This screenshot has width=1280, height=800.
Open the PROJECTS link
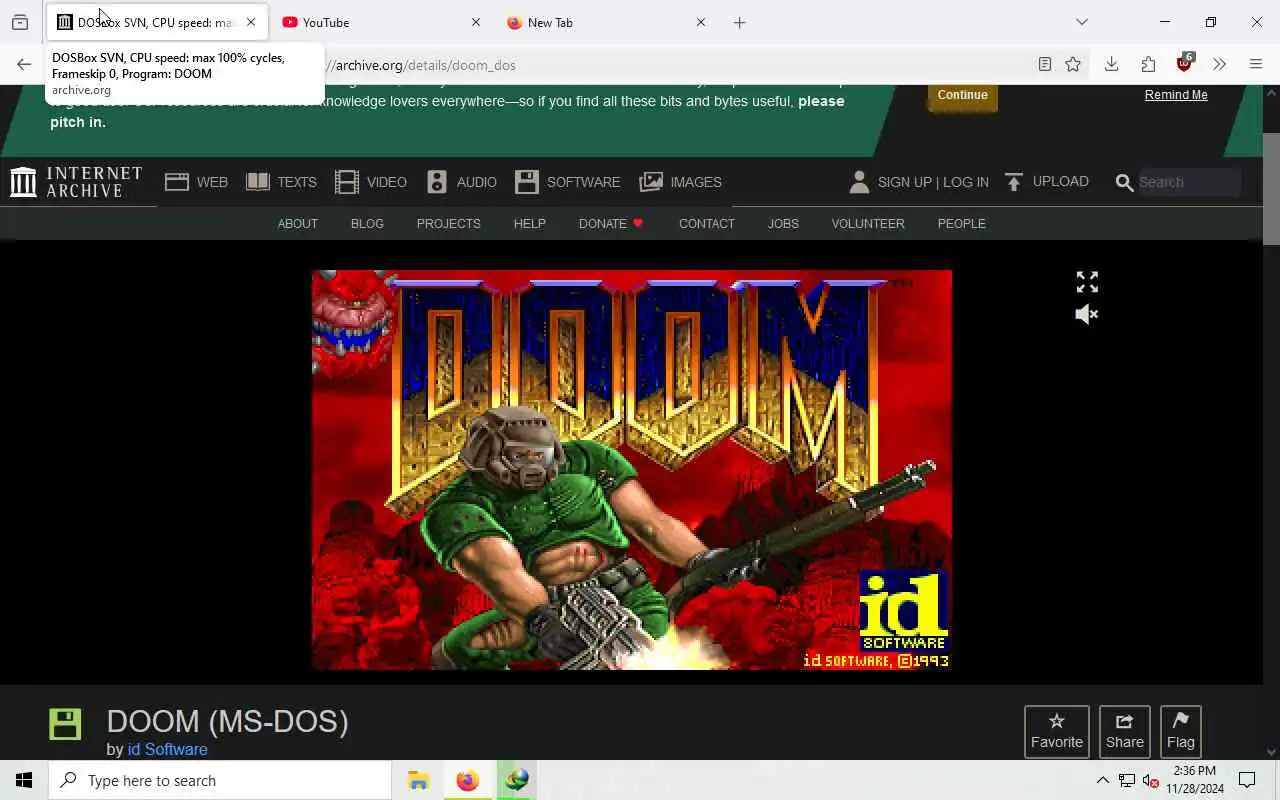click(449, 224)
